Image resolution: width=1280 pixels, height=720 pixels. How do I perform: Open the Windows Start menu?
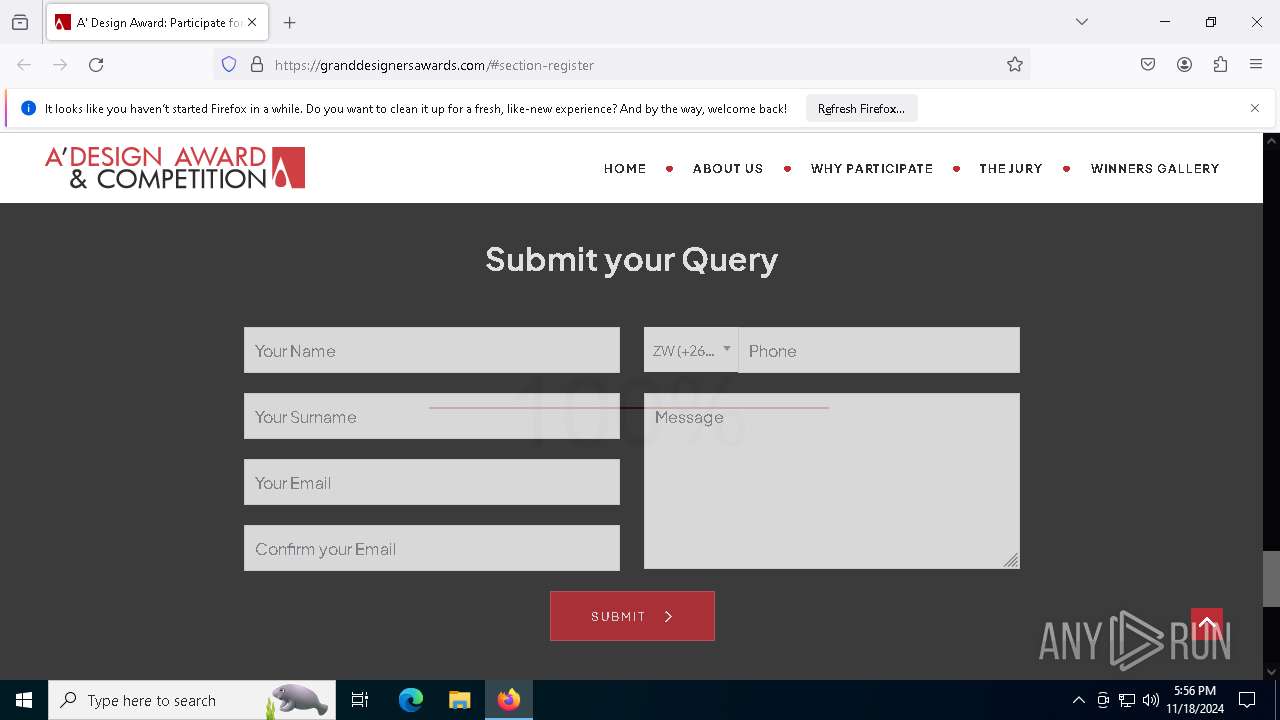click(24, 700)
